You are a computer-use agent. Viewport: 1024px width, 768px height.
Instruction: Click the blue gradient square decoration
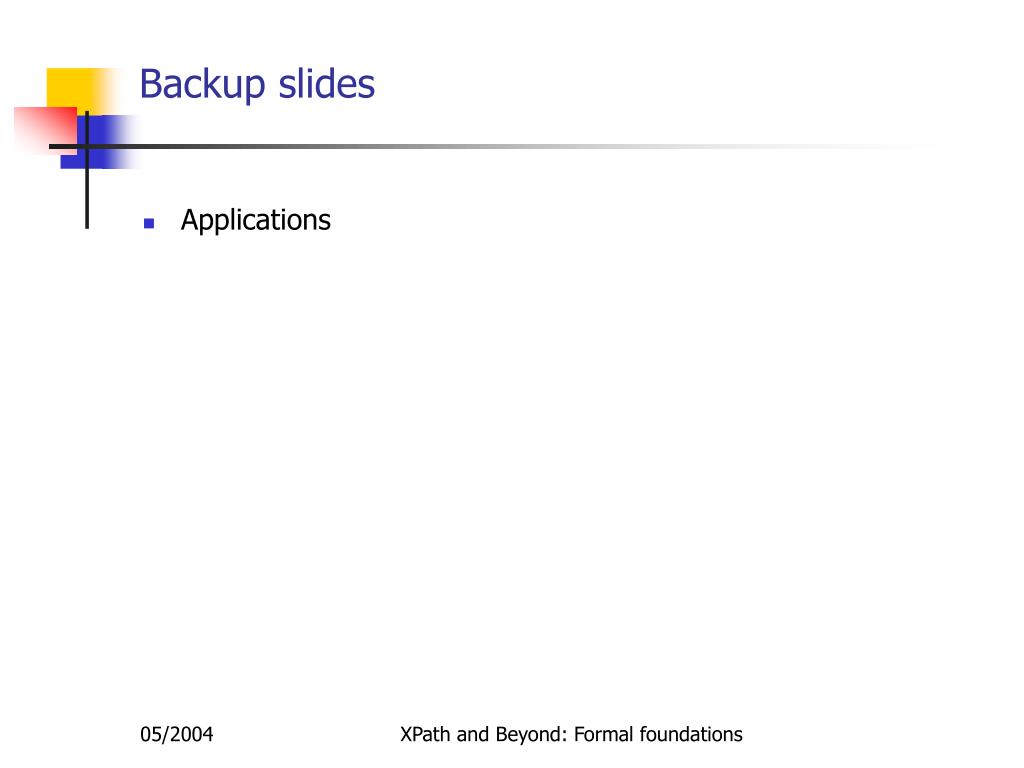(99, 142)
